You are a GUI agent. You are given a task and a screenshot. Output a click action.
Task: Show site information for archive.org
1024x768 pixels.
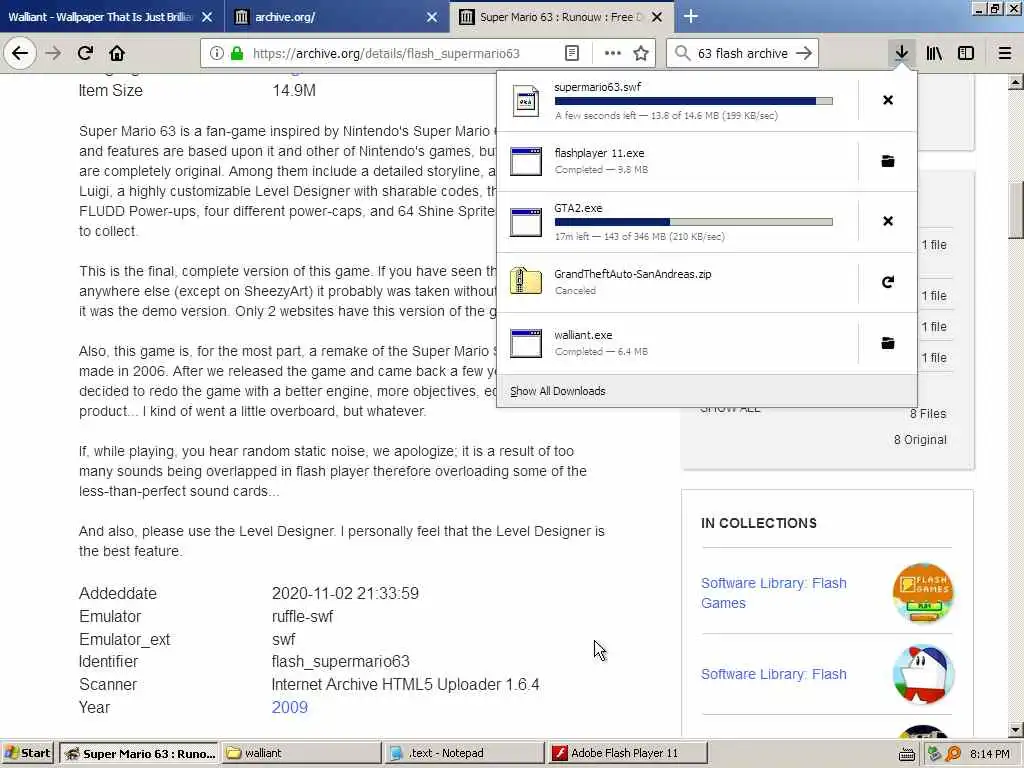pyautogui.click(x=216, y=53)
